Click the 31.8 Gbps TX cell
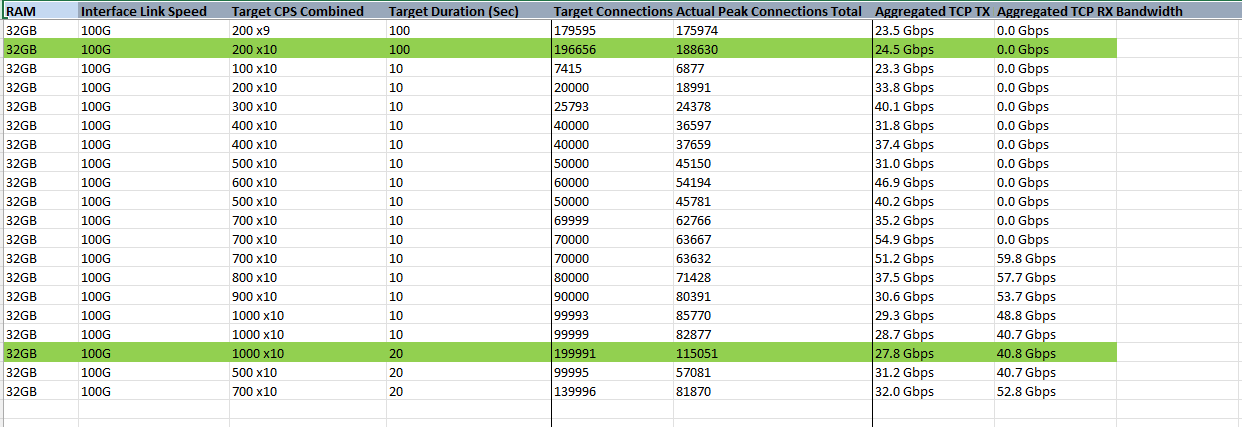The width and height of the screenshot is (1242, 427). (x=934, y=125)
